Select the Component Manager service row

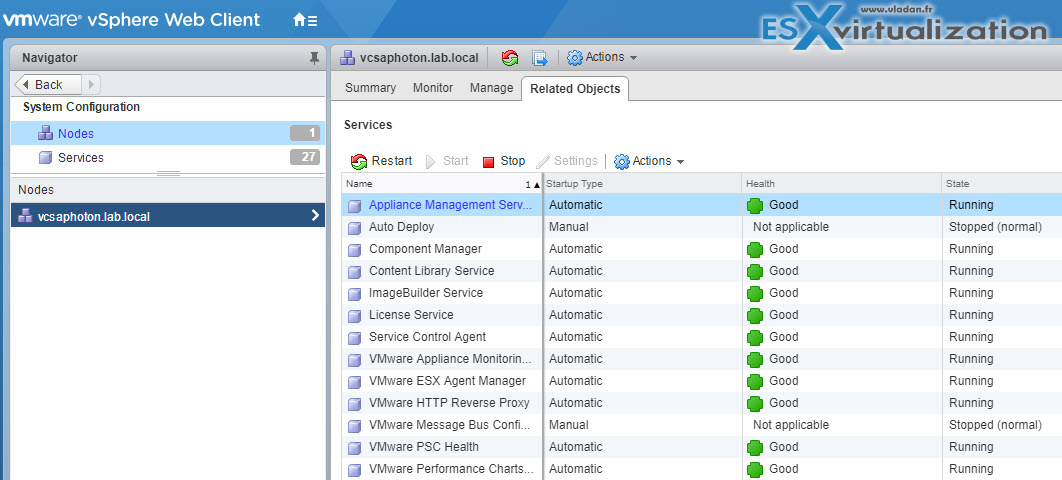click(x=702, y=249)
